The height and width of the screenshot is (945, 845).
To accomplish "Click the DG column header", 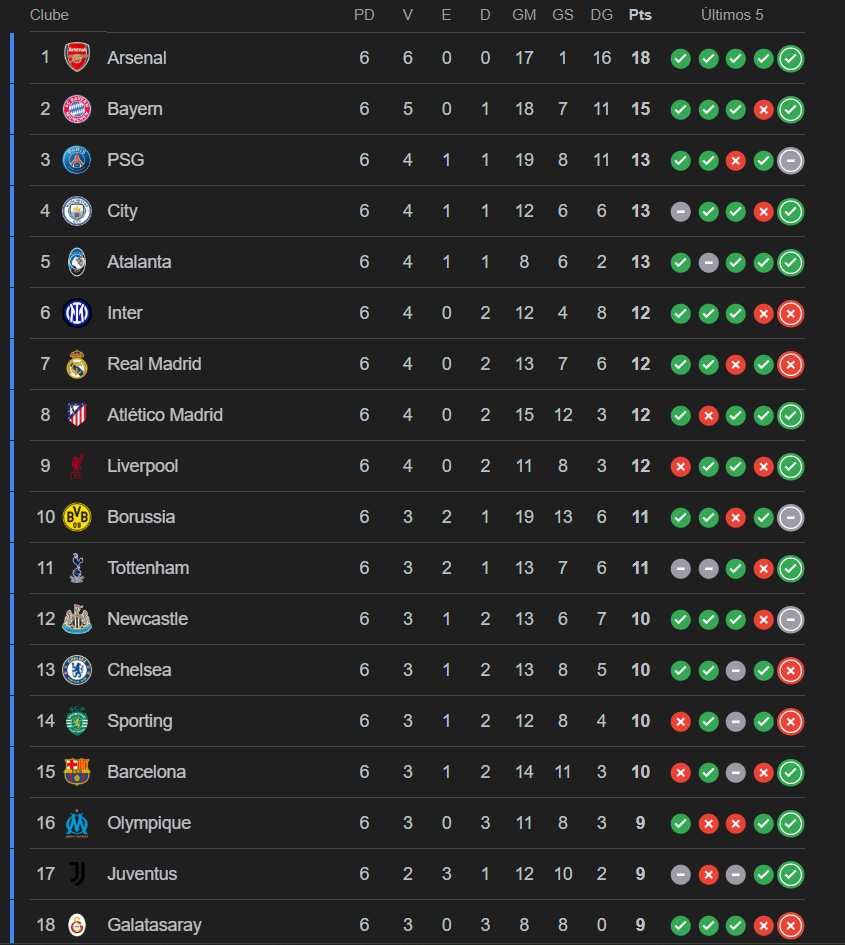I will point(602,15).
